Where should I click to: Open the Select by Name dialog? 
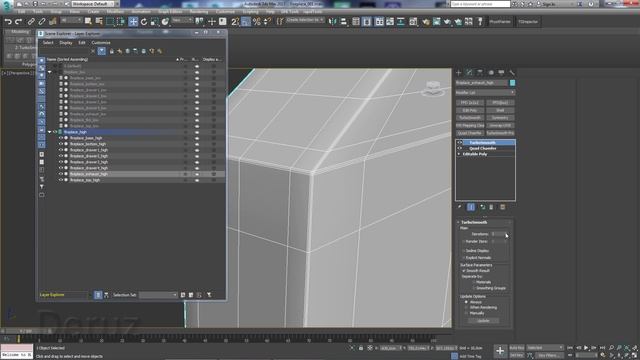click(x=99, y=22)
